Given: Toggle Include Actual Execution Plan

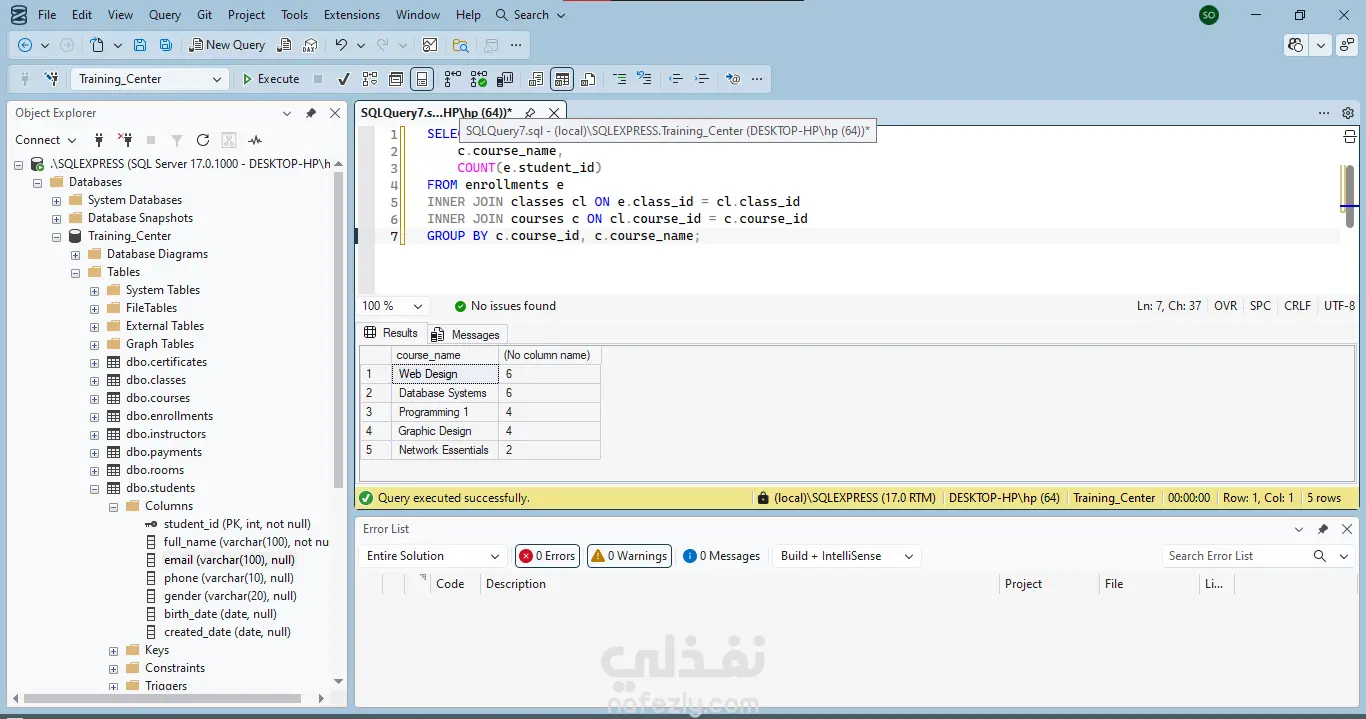Looking at the screenshot, I should (x=453, y=79).
